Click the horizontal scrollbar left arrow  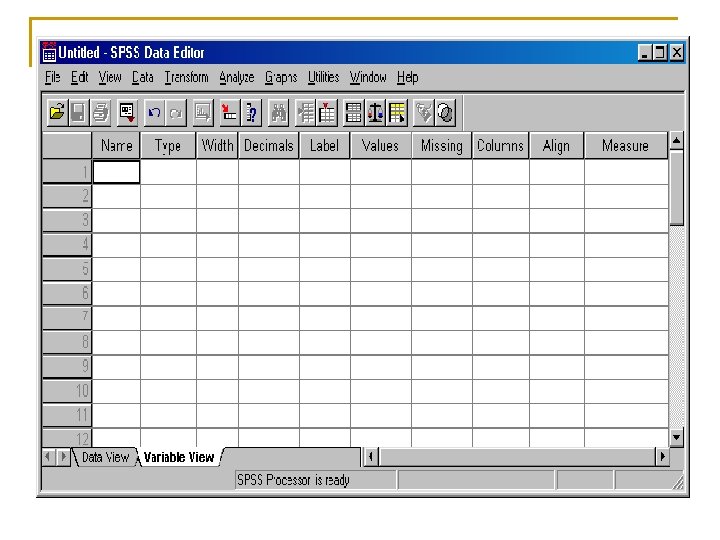tap(371, 457)
